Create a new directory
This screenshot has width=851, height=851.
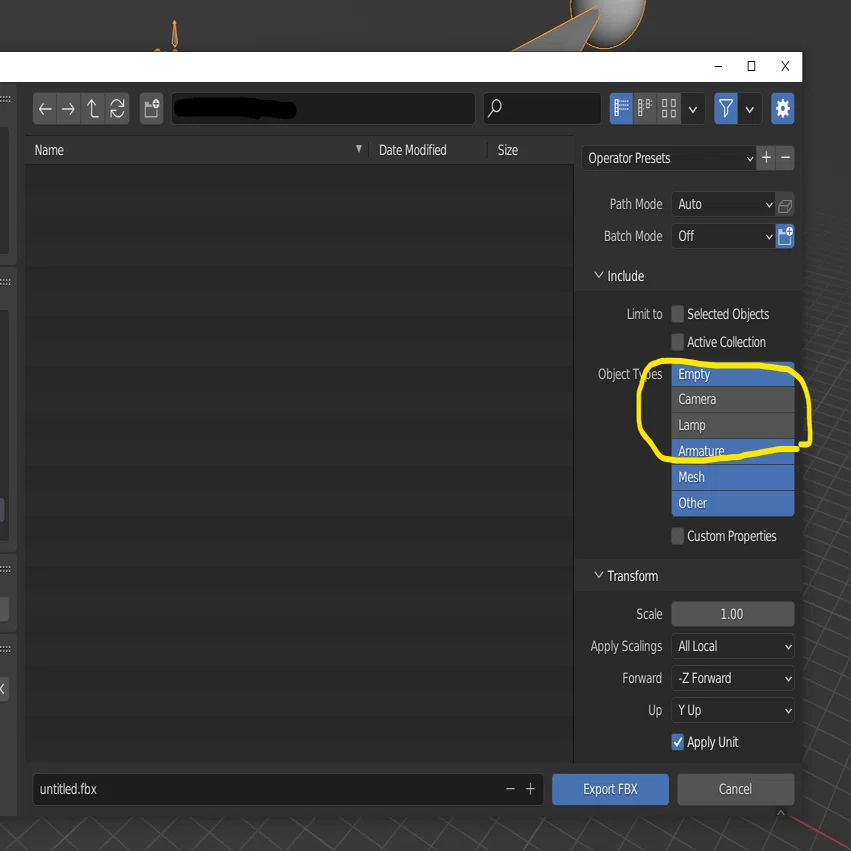click(x=151, y=109)
